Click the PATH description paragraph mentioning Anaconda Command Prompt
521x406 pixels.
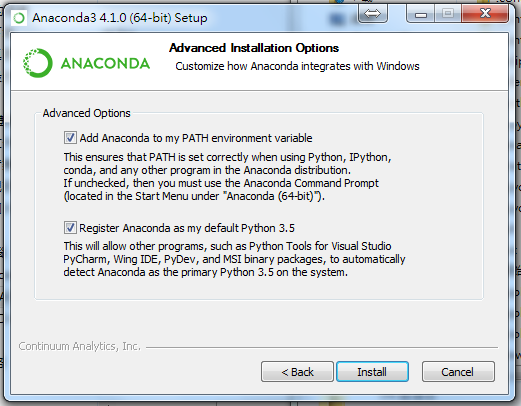pyautogui.click(x=227, y=177)
